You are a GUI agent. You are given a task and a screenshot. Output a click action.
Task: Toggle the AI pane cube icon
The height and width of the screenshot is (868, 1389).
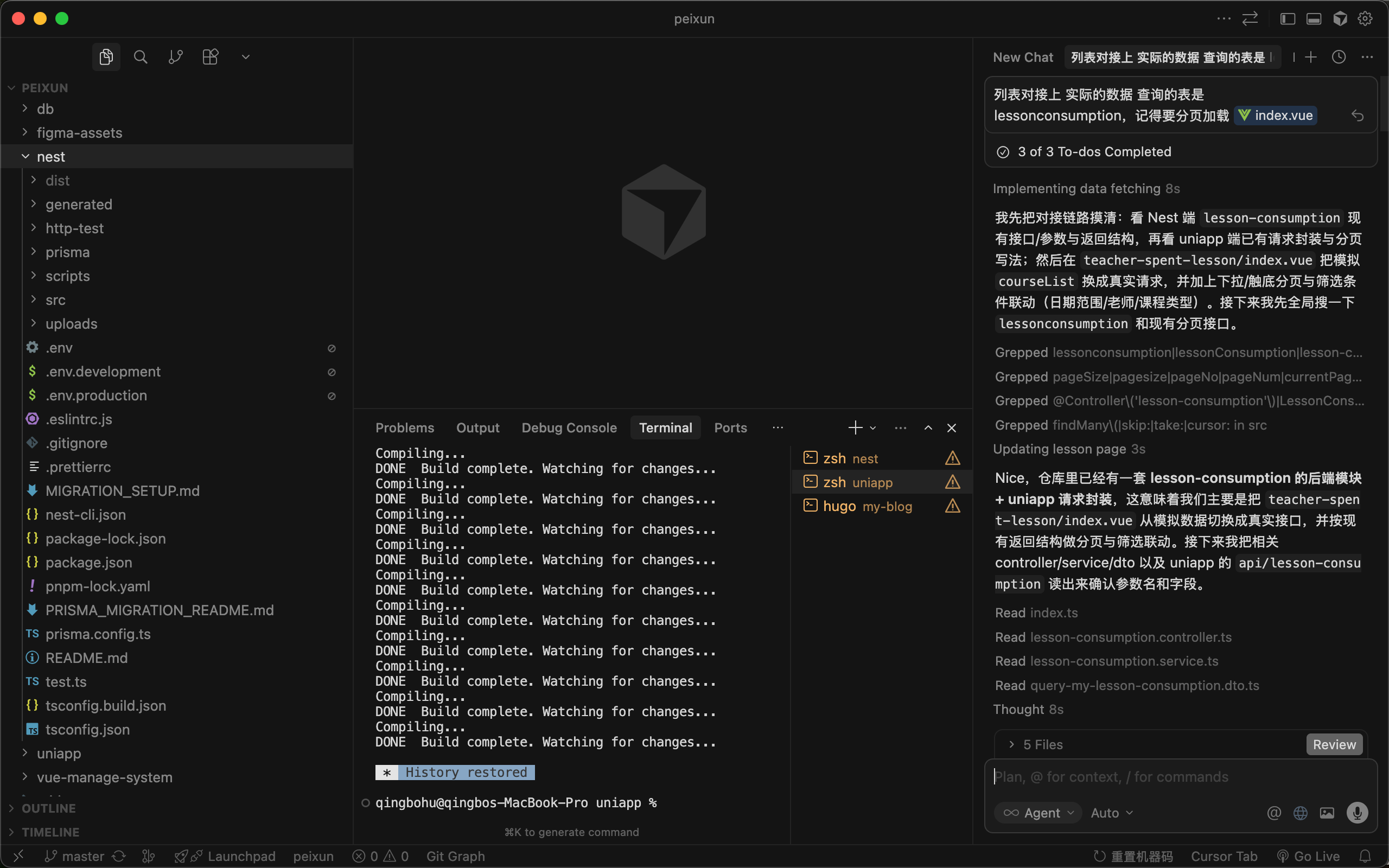point(1340,19)
